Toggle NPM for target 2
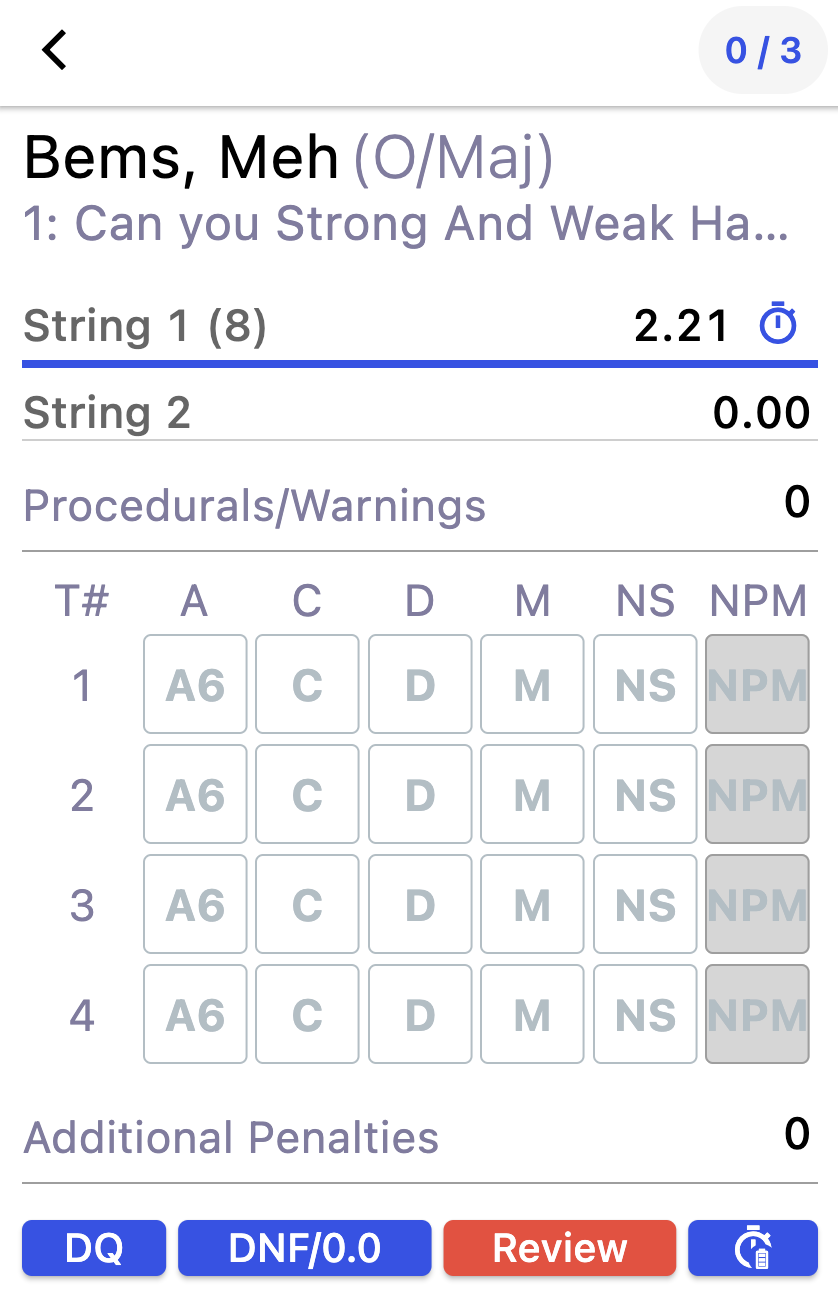The height and width of the screenshot is (1290, 838). point(757,795)
